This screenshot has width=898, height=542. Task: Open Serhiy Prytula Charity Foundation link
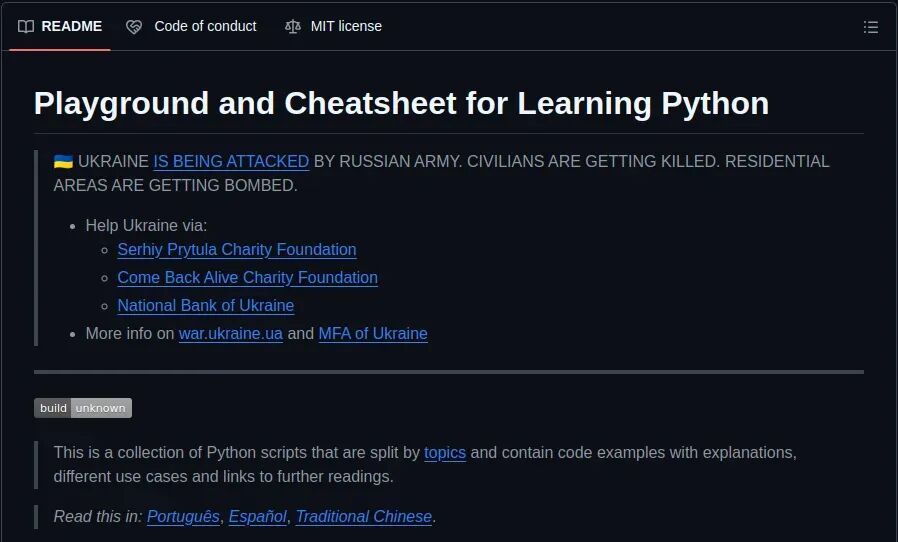click(237, 250)
